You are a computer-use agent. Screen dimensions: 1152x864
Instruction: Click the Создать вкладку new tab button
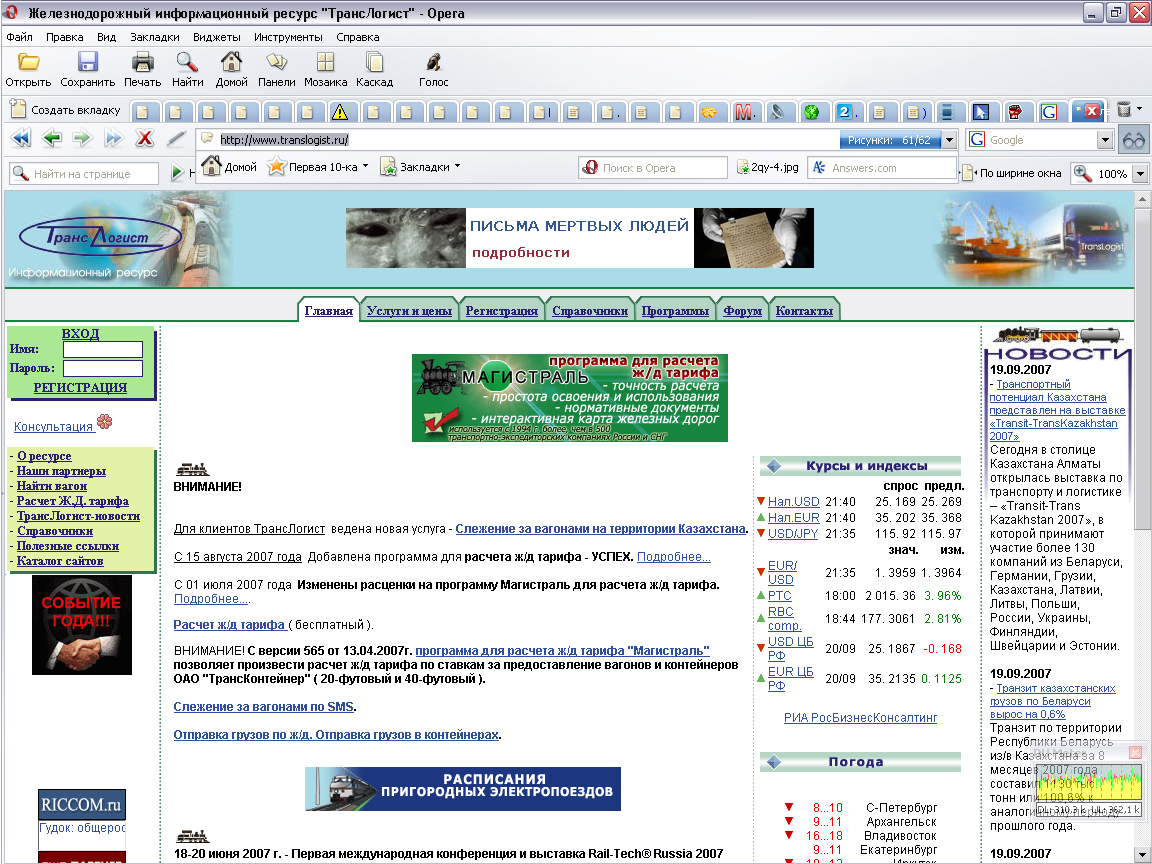tap(65, 109)
